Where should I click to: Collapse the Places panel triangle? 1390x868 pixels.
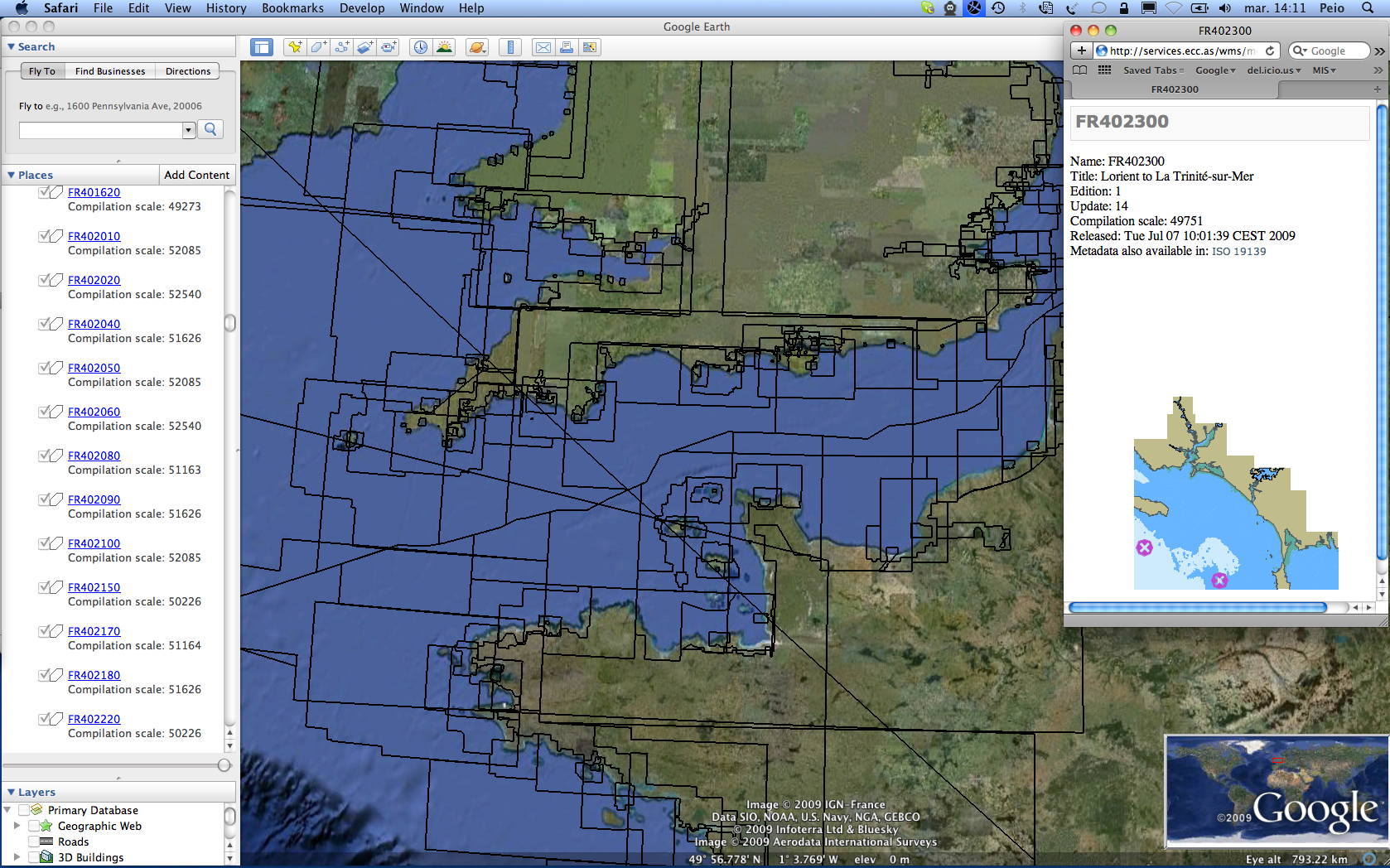coord(11,175)
